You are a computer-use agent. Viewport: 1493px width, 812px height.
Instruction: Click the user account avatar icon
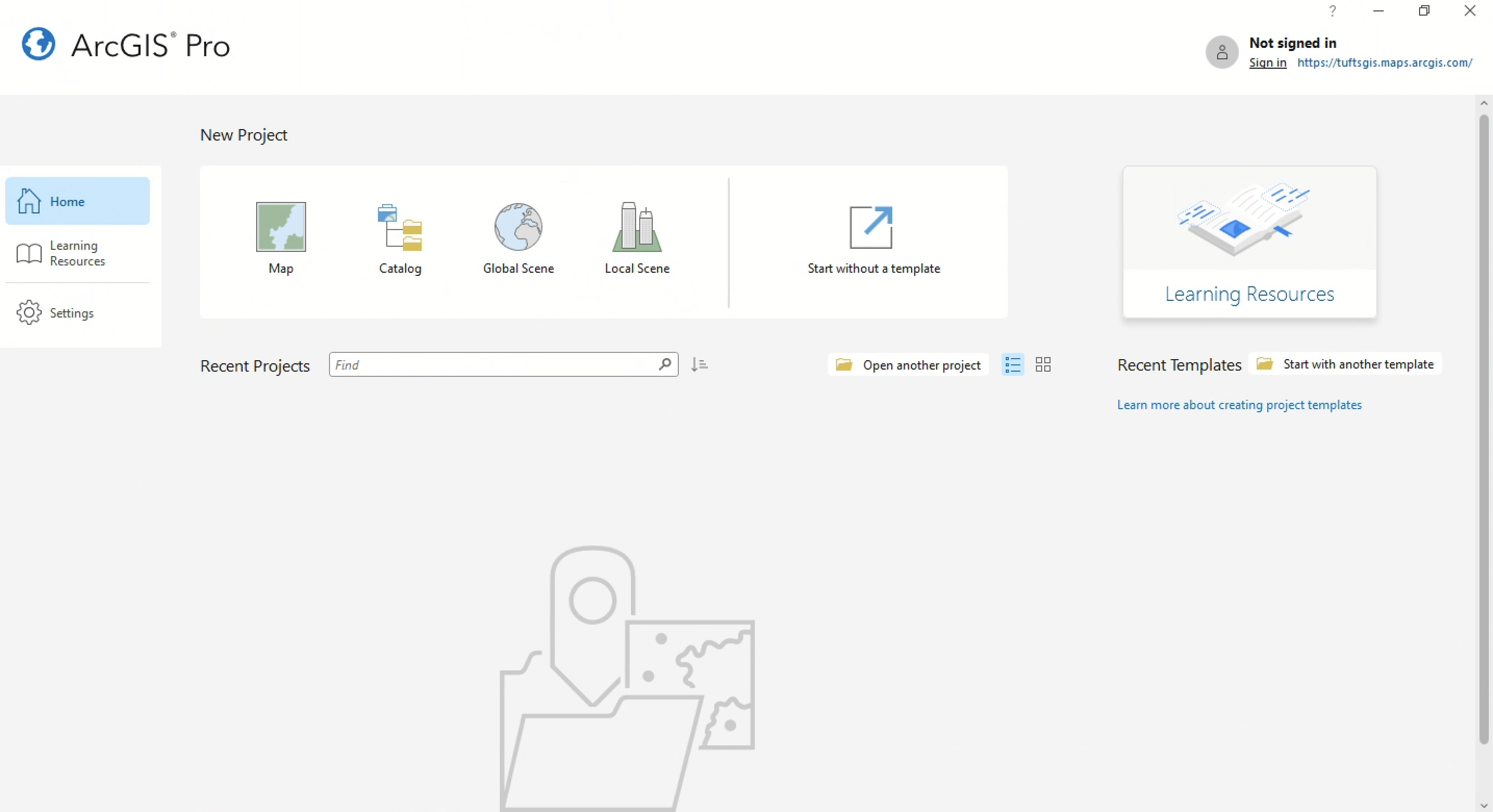pyautogui.click(x=1222, y=53)
